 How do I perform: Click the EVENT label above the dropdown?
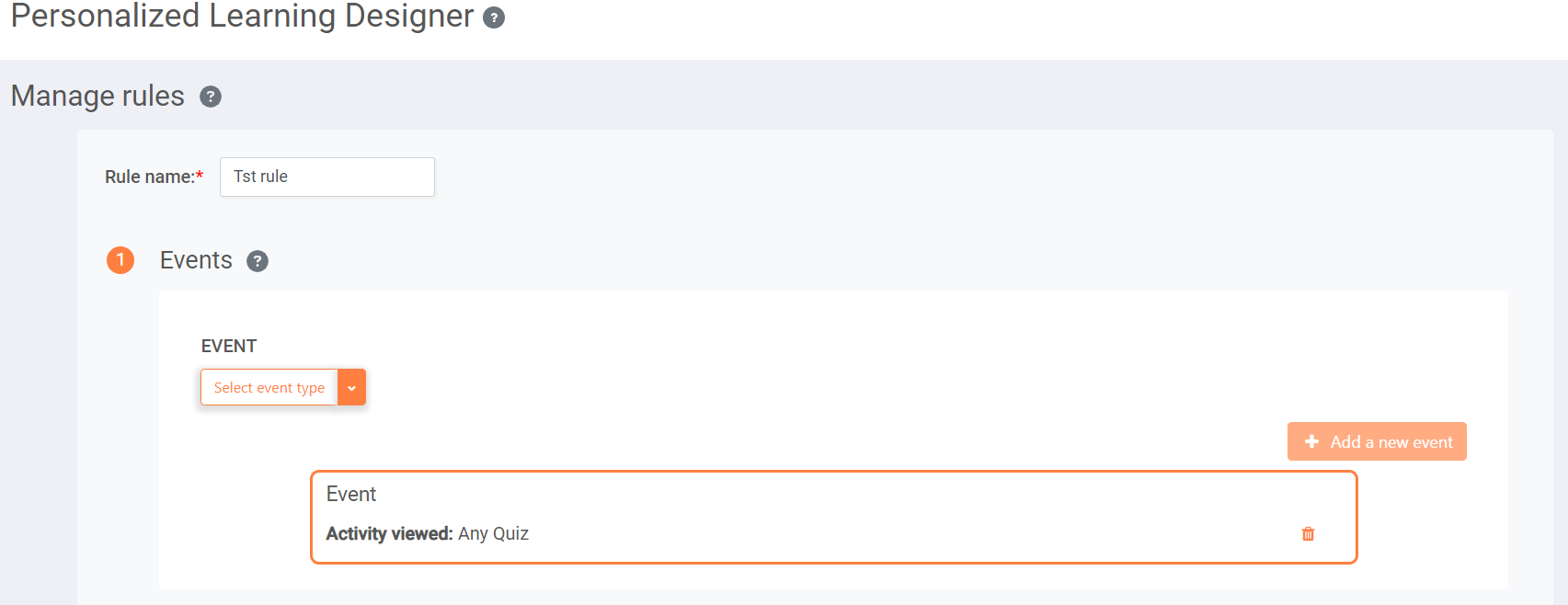(x=229, y=346)
